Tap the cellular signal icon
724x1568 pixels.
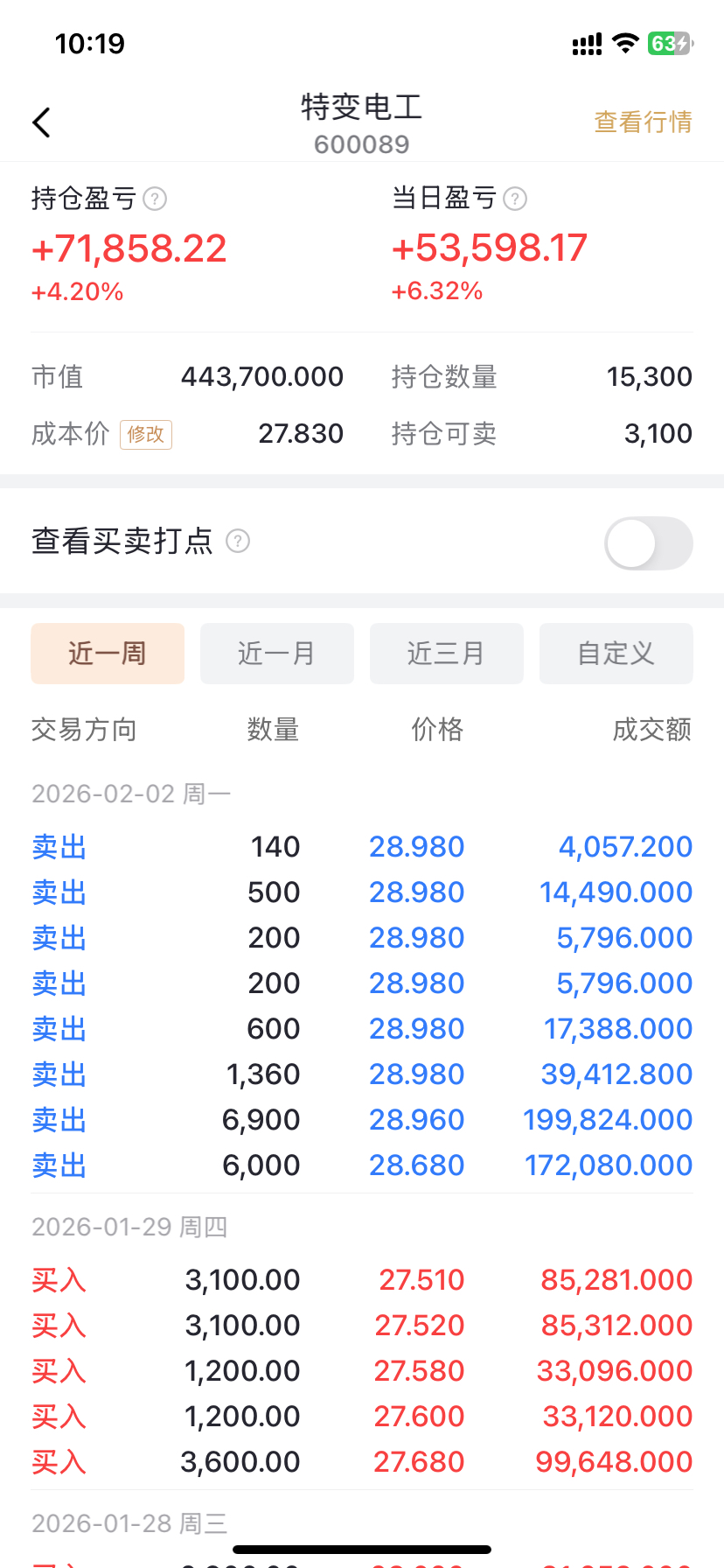click(x=587, y=44)
